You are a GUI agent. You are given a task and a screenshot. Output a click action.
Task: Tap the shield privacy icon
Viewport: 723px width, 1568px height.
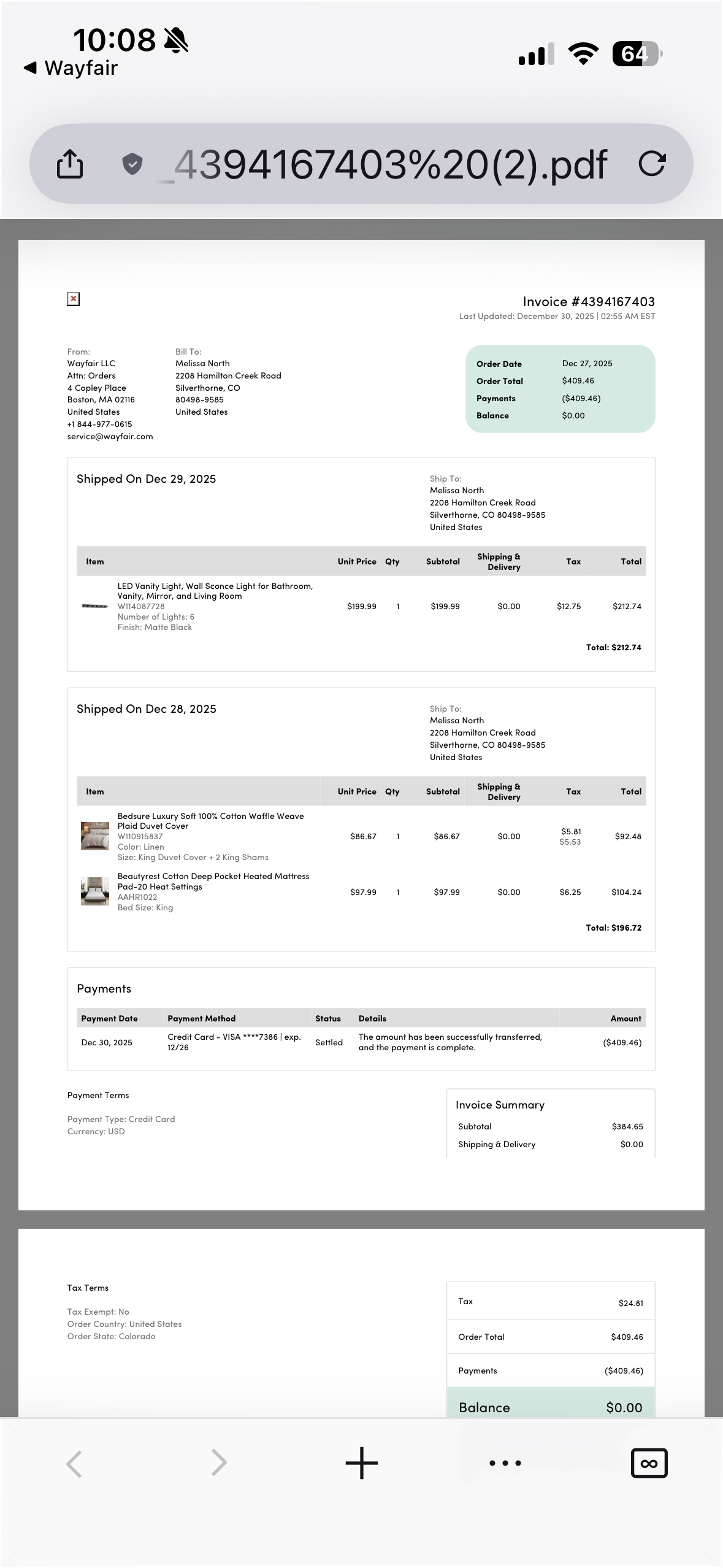[x=132, y=164]
